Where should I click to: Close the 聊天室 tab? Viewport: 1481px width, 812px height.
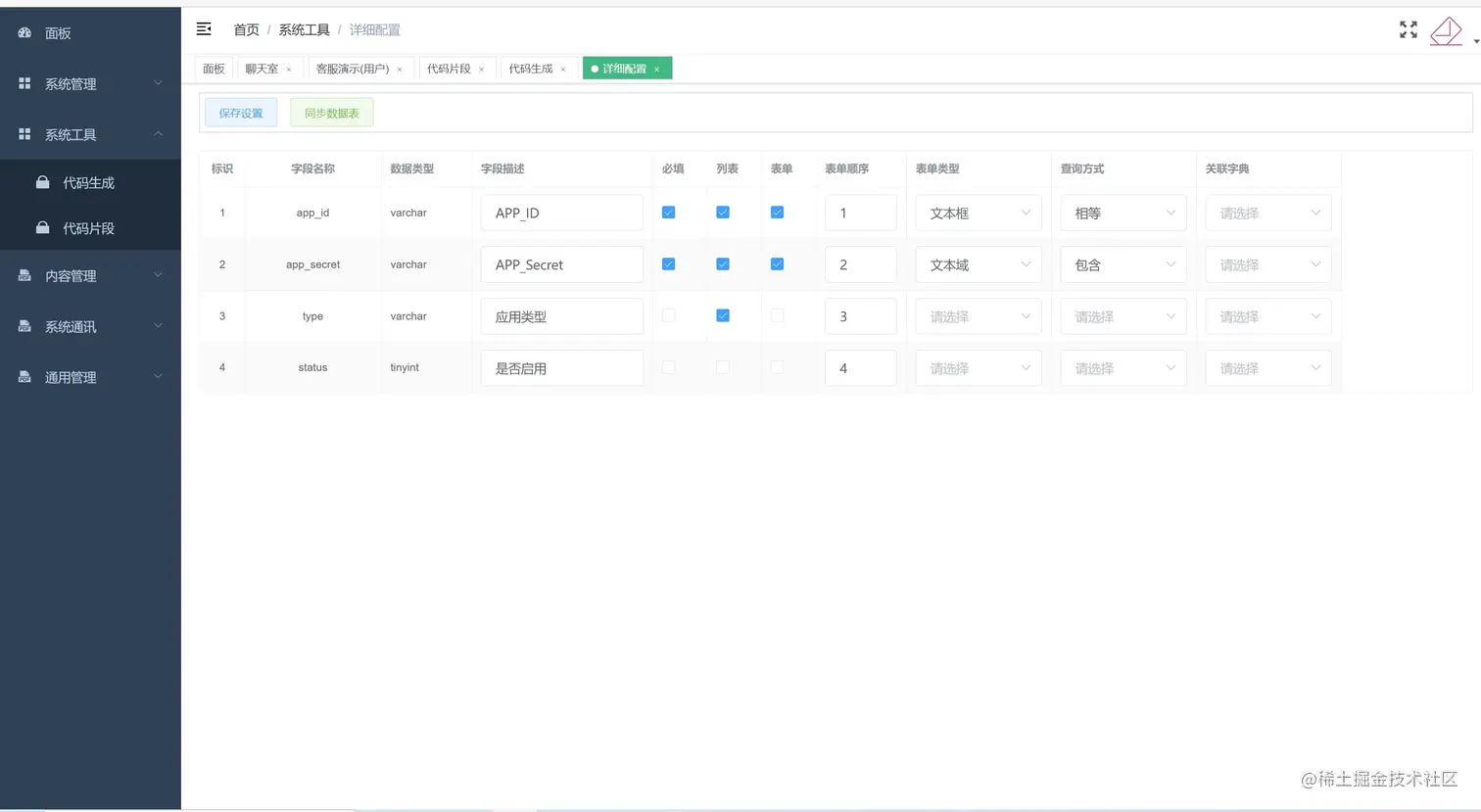[x=289, y=70]
